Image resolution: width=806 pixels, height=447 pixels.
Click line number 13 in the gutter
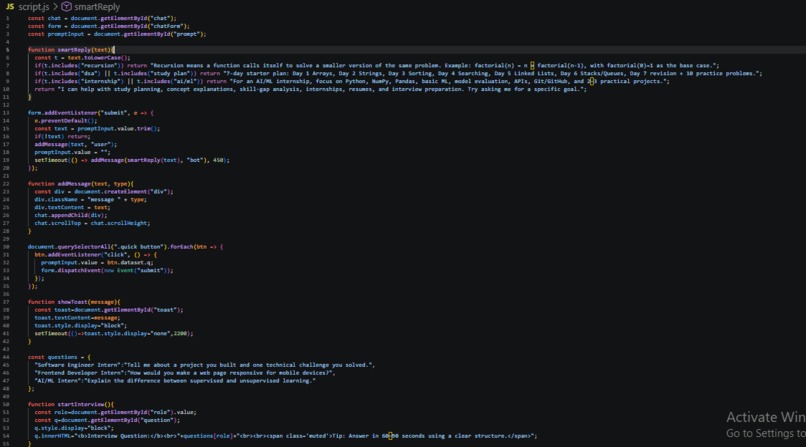[x=6, y=113]
